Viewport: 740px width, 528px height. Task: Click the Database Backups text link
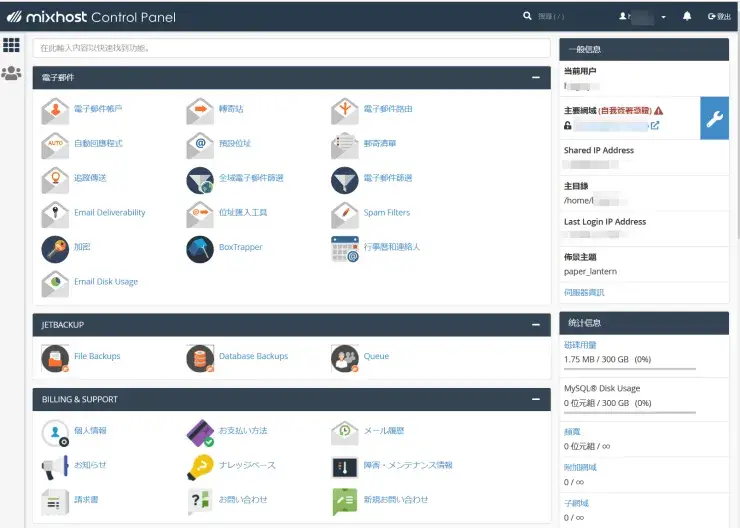point(253,356)
